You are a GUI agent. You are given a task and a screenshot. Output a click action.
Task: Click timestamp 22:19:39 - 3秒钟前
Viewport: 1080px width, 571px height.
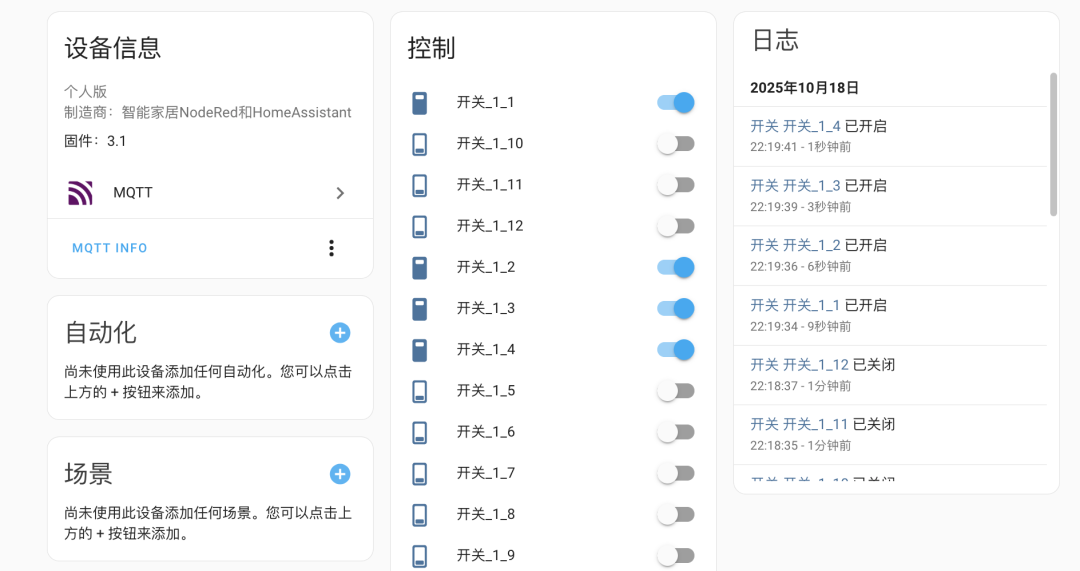click(800, 207)
